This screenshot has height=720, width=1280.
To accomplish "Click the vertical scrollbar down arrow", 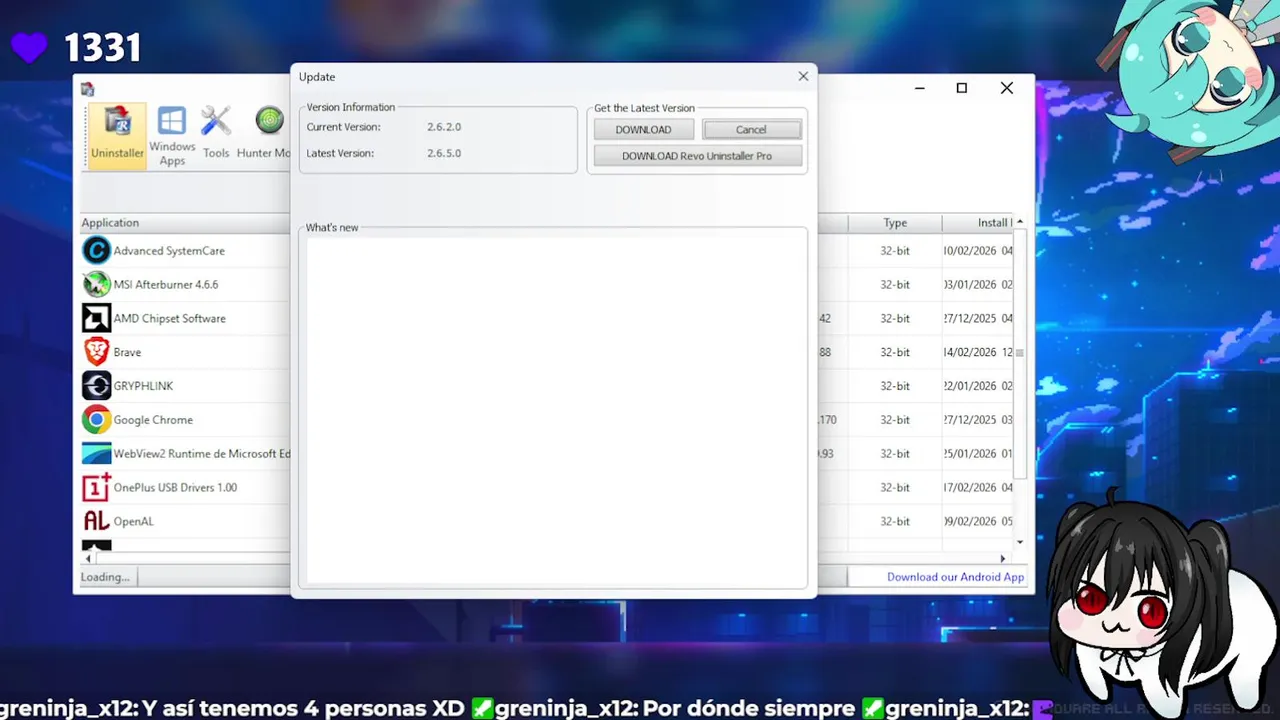I will point(1020,542).
